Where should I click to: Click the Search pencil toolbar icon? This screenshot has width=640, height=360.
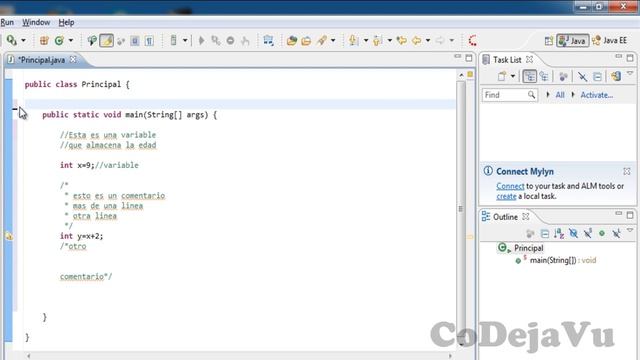[322, 40]
